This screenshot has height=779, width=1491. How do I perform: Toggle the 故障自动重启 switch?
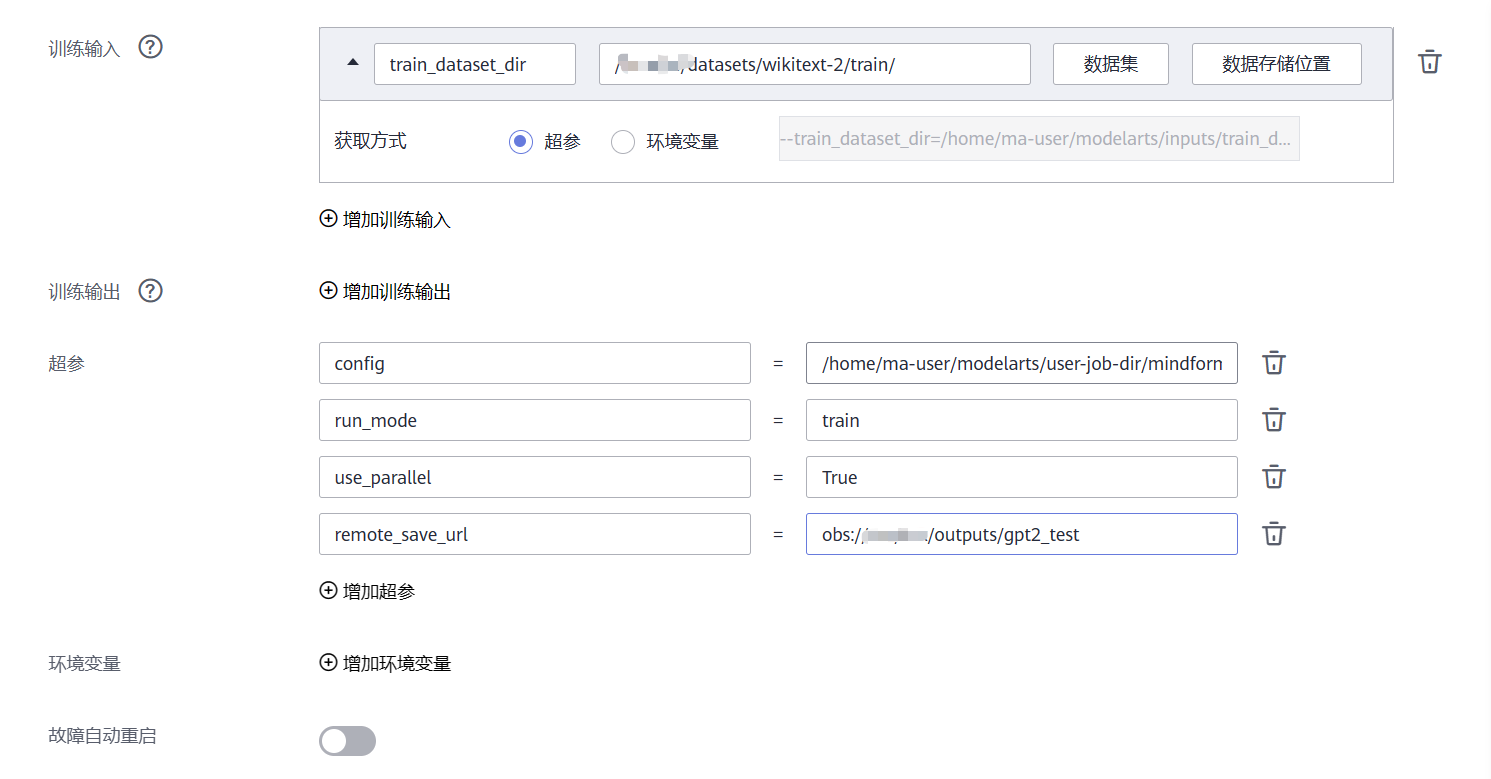click(347, 741)
